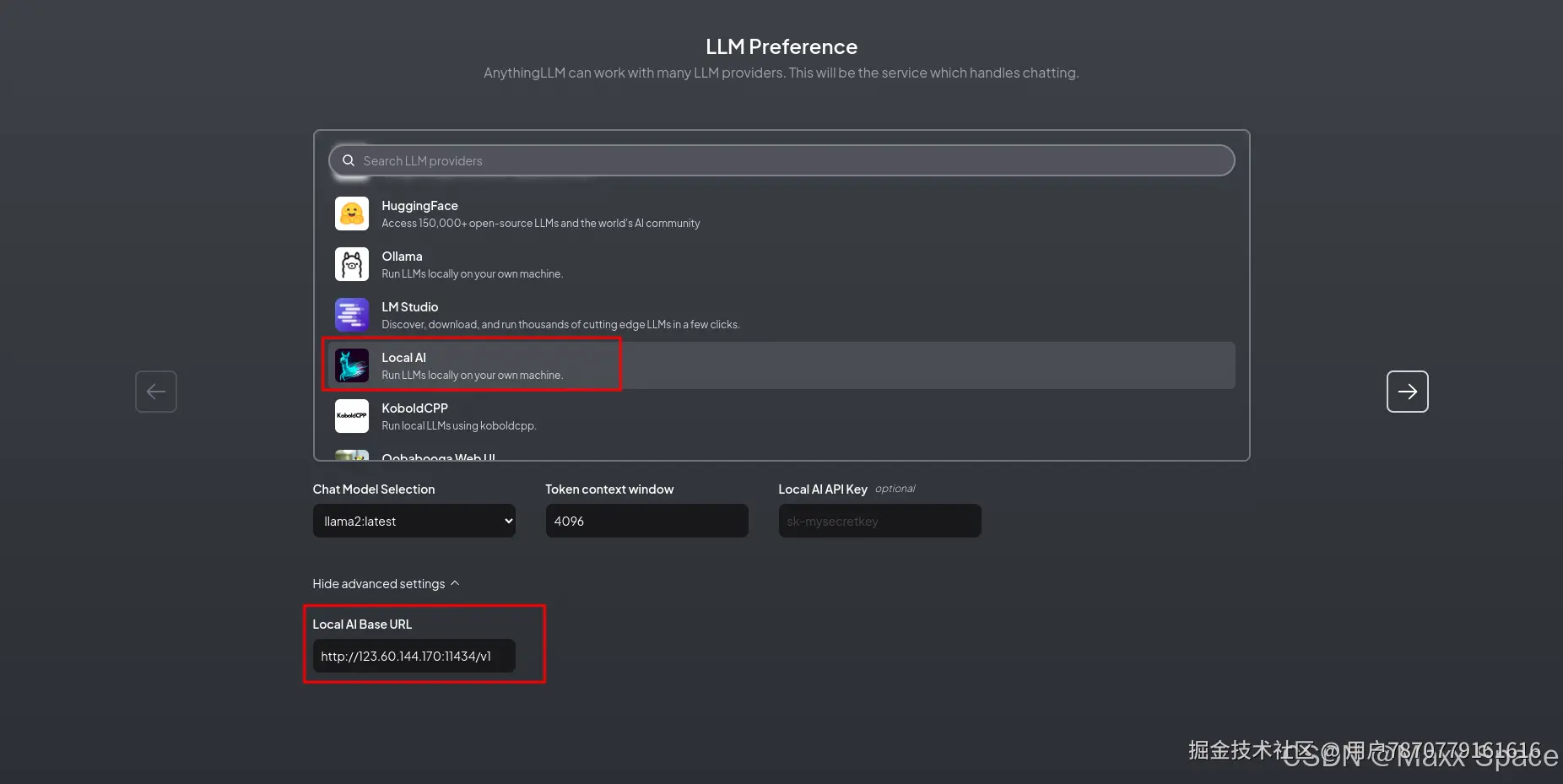Collapse the Hide advanced settings expander
This screenshot has height=784, width=1563.
386,584
